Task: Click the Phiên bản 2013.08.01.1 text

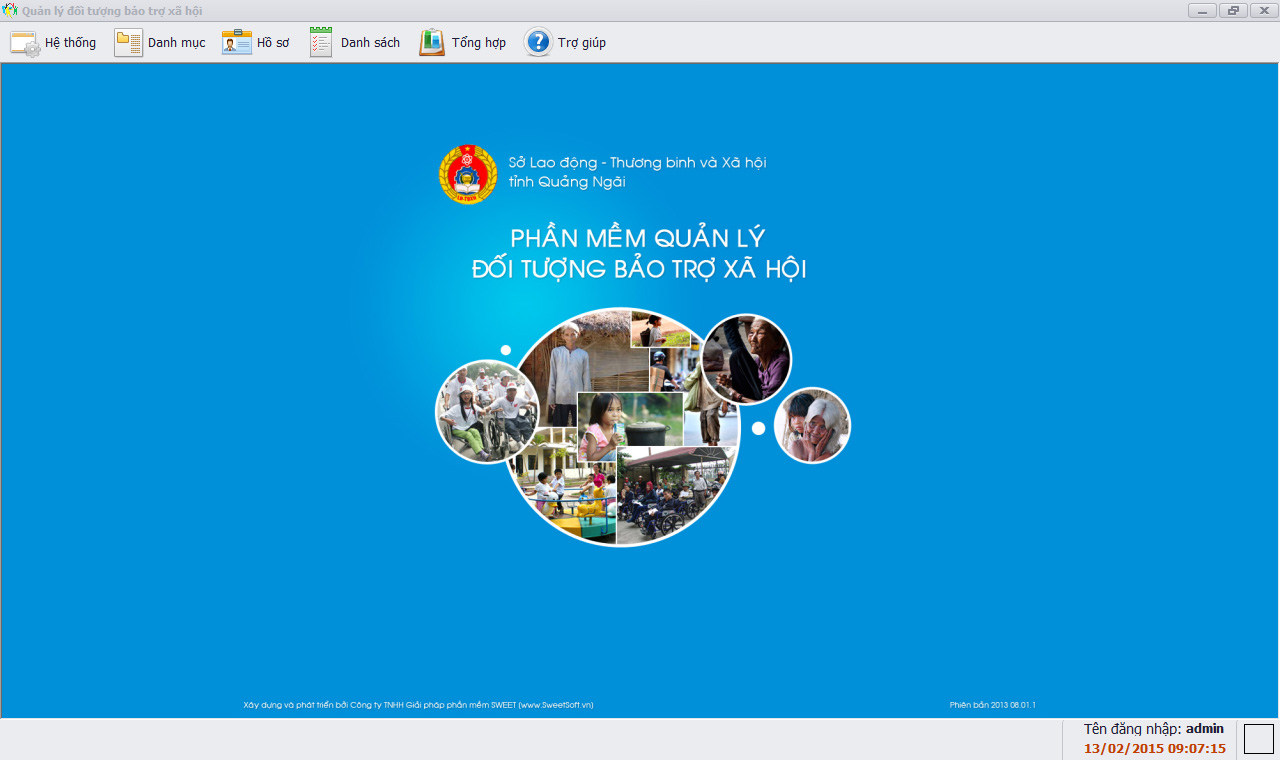Action: 993,705
